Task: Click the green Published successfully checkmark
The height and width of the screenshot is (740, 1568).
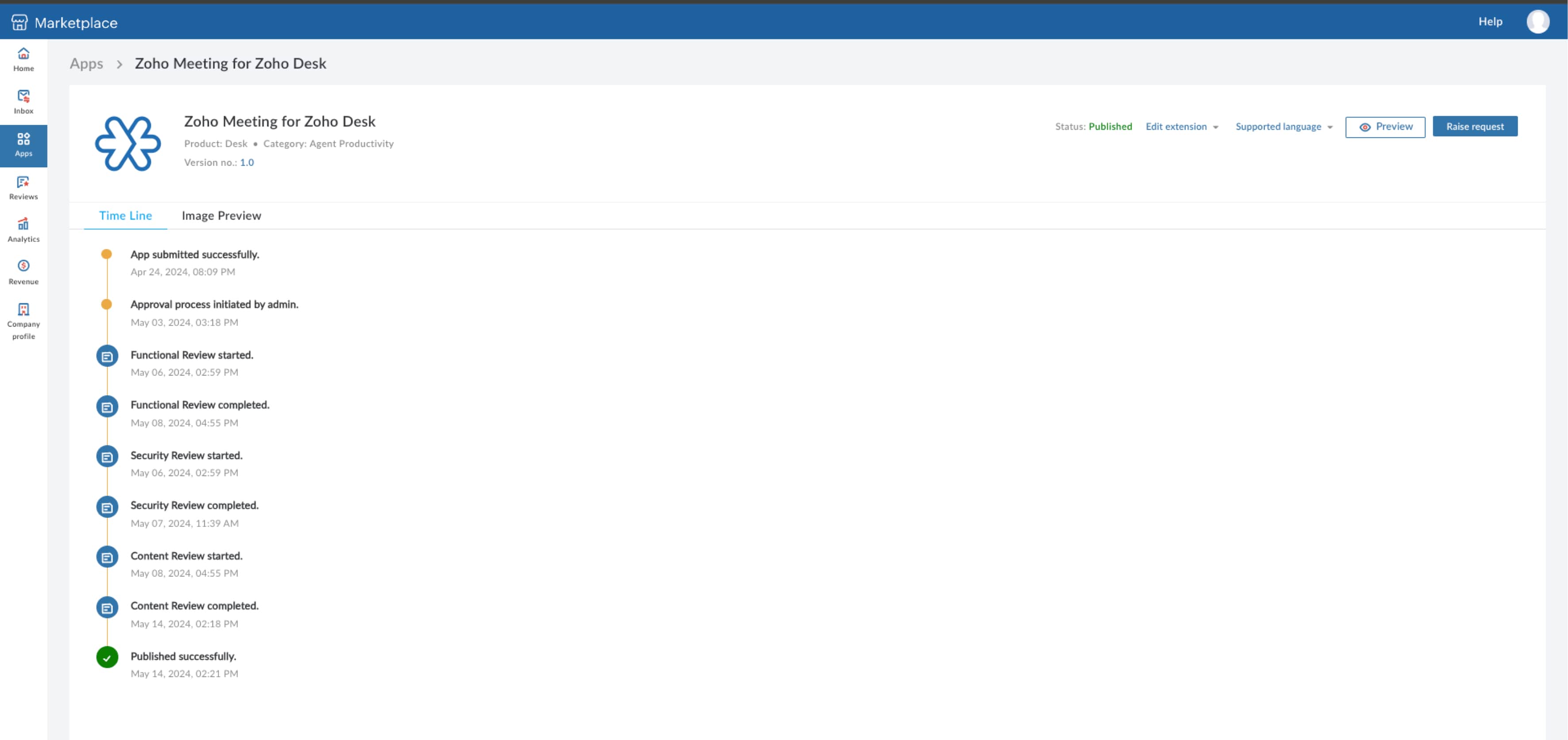Action: 107,658
